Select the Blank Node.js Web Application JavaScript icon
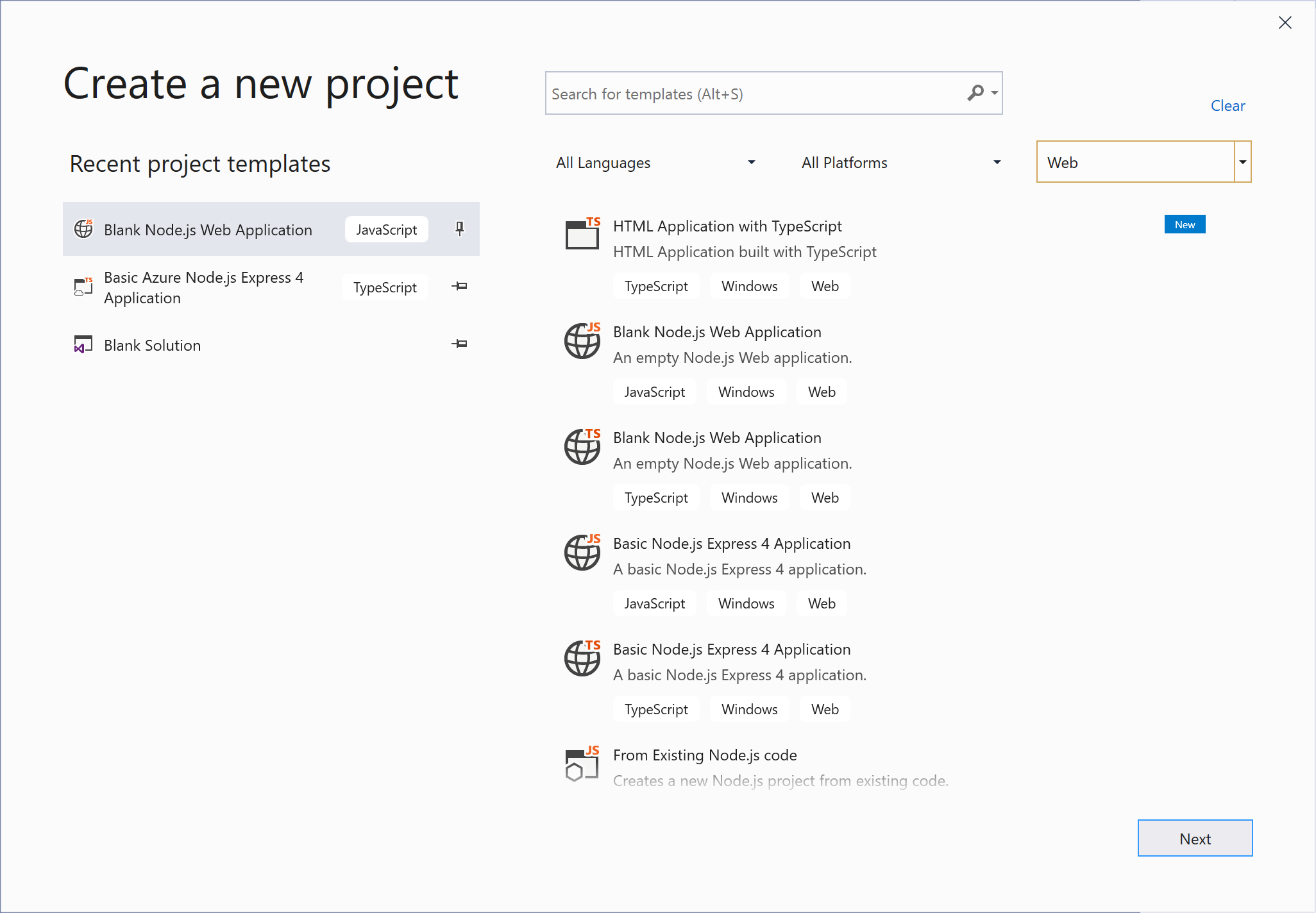 point(82,229)
